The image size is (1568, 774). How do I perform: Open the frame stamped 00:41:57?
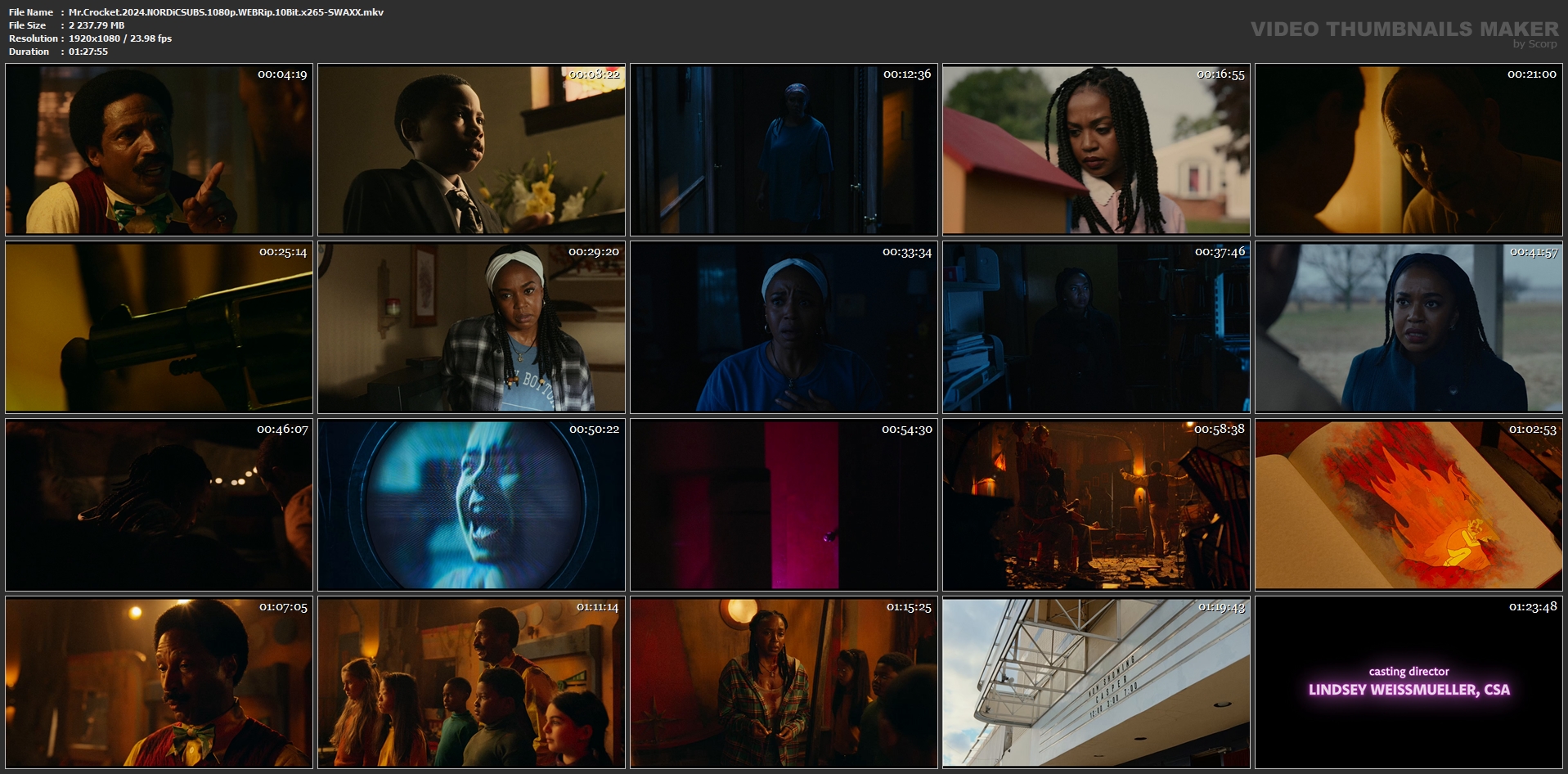[x=1409, y=327]
